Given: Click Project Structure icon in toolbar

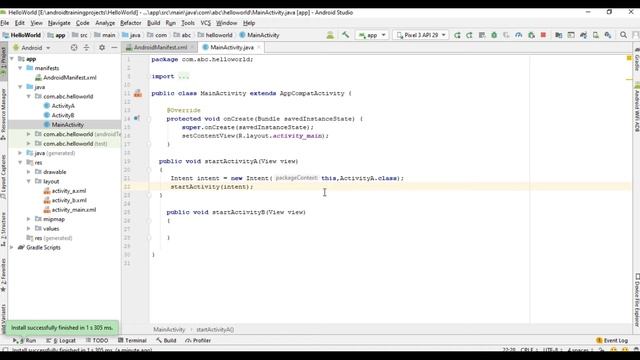Looking at the screenshot, I should tap(558, 35).
